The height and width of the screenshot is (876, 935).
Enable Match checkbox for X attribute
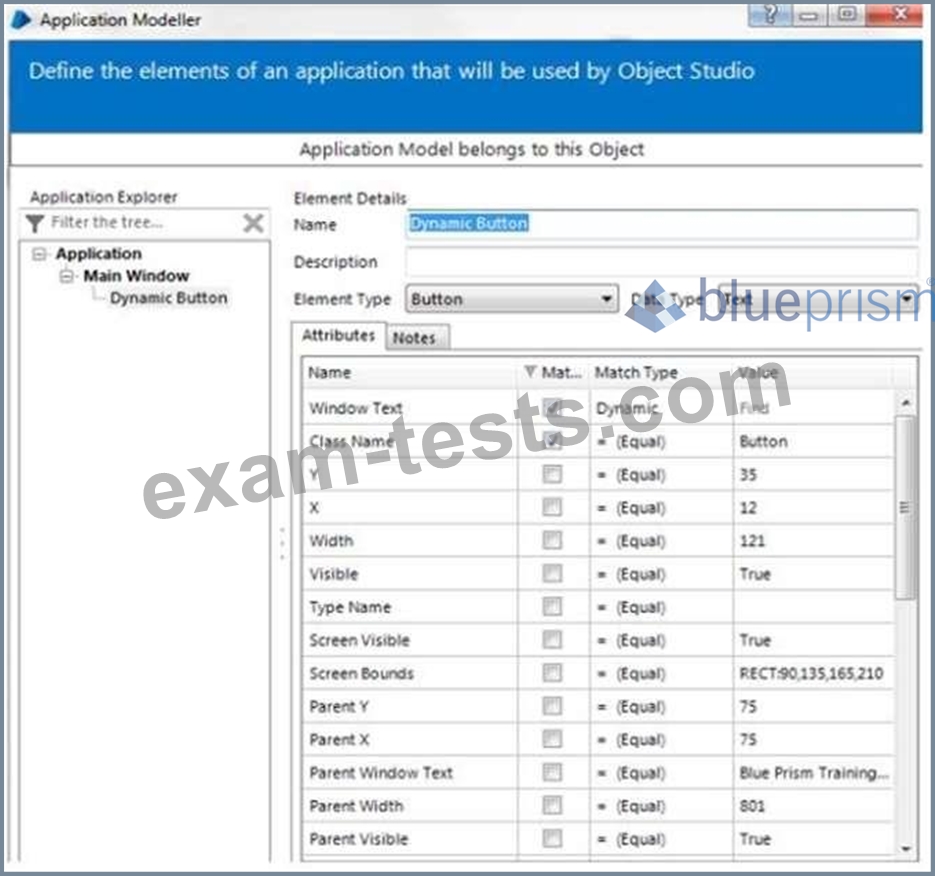click(552, 507)
